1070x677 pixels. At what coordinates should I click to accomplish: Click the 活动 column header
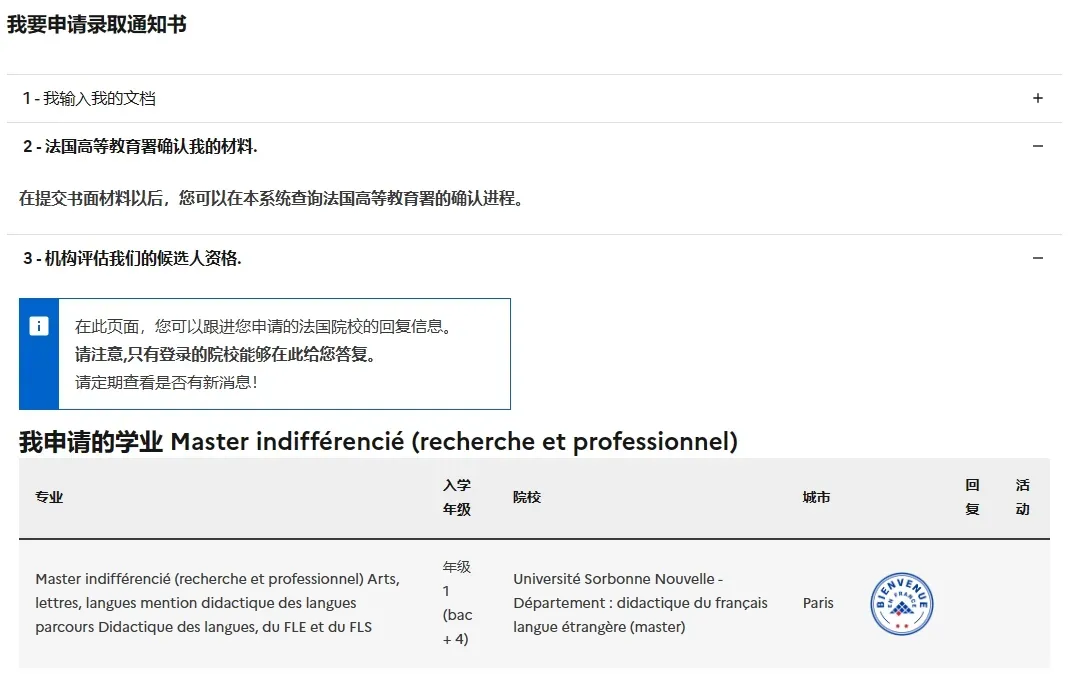point(1023,497)
